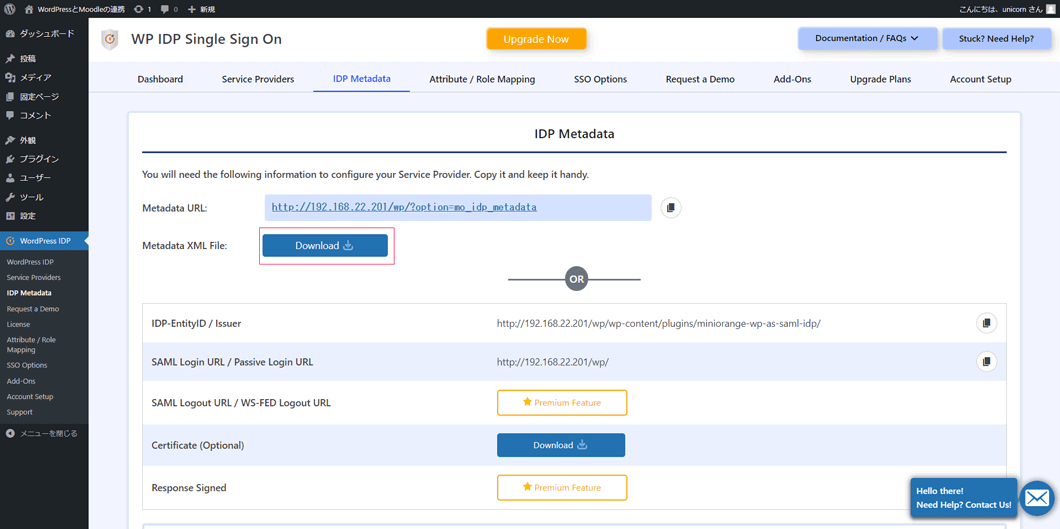
Task: Open the Metadata URL link
Action: (404, 207)
